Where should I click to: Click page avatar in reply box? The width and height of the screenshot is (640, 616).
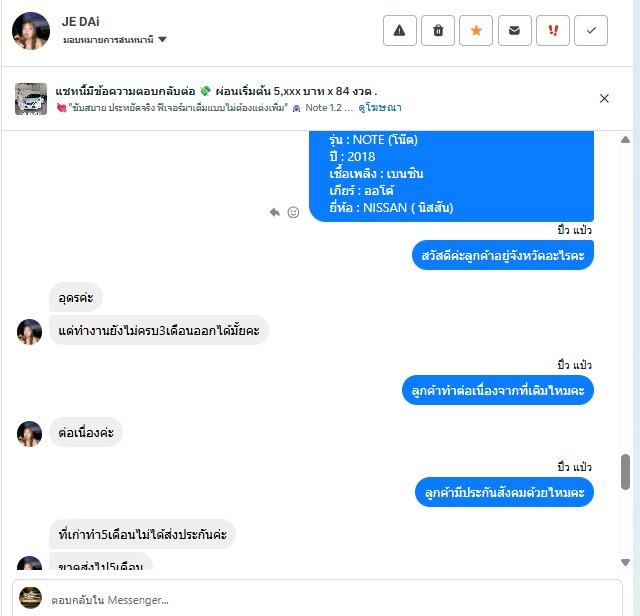click(x=31, y=598)
